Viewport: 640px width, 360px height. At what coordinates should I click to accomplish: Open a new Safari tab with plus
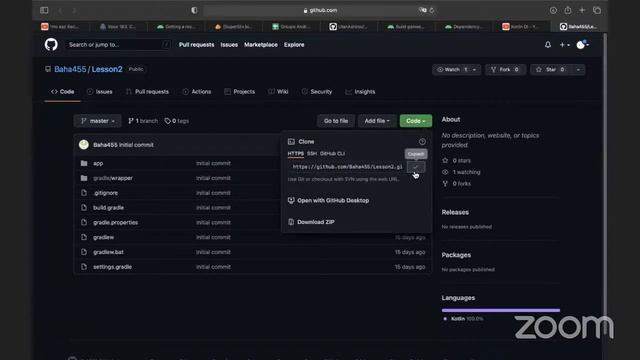(x=582, y=10)
